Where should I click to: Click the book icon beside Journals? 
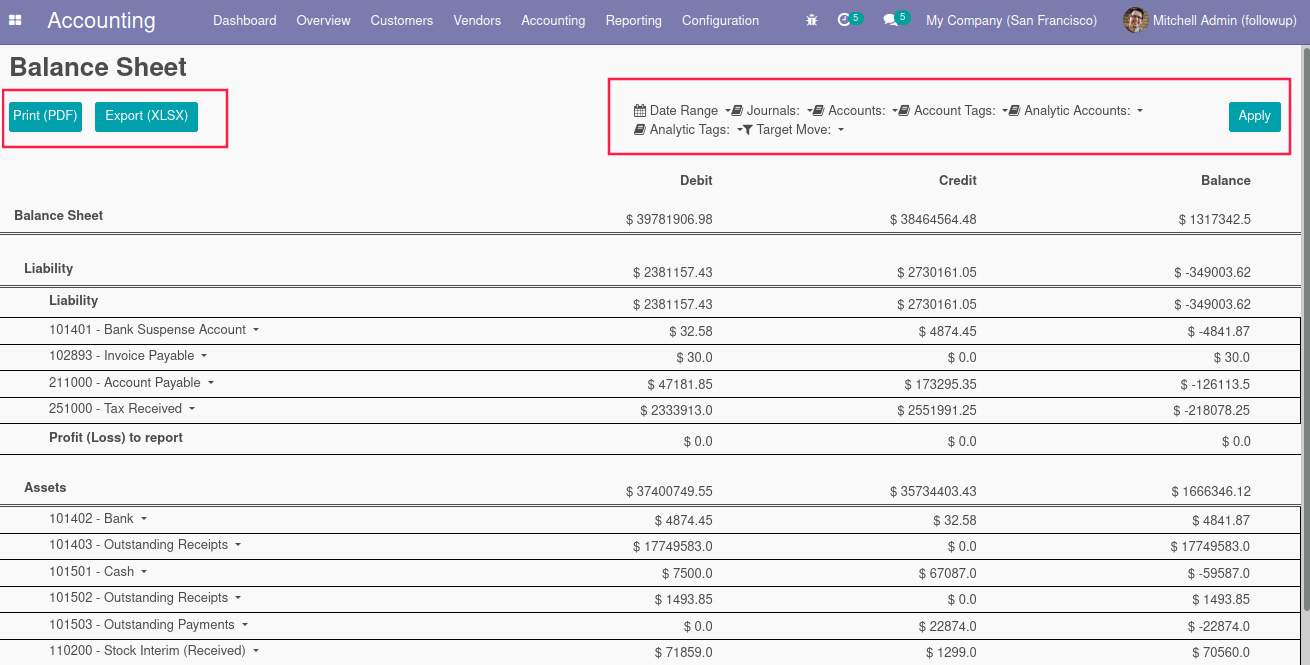click(x=737, y=111)
